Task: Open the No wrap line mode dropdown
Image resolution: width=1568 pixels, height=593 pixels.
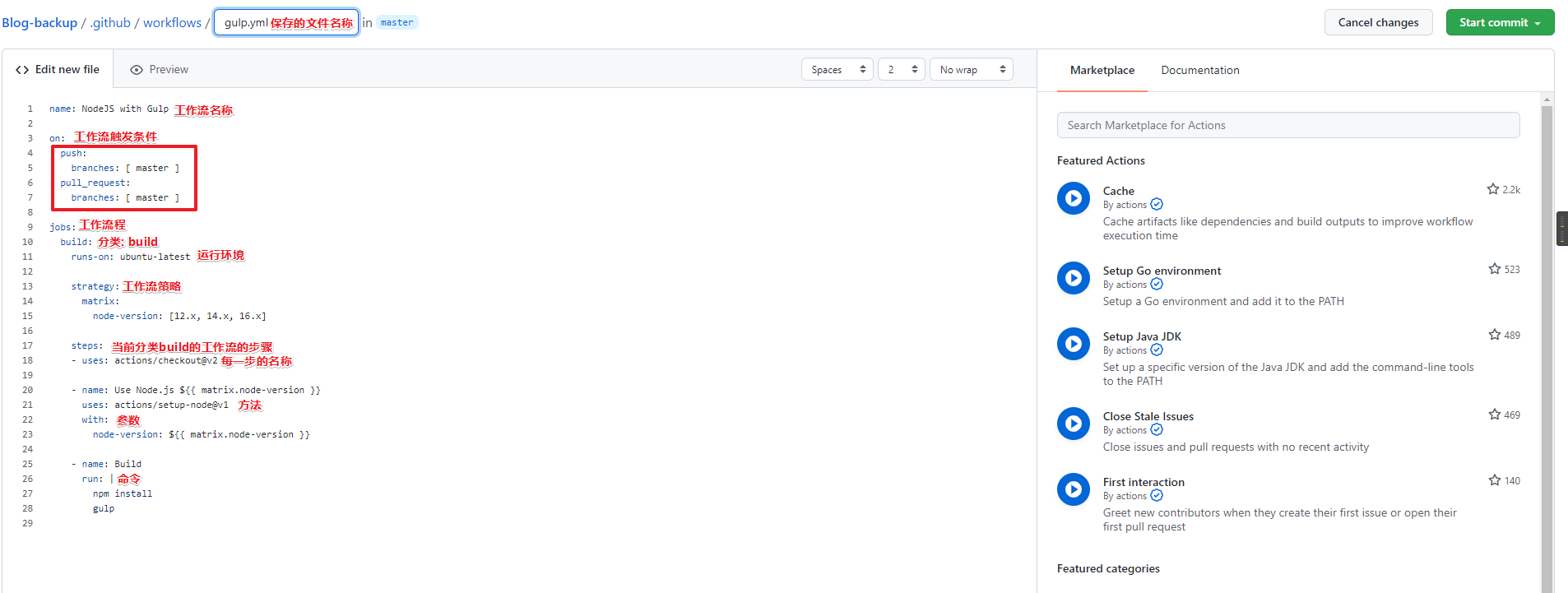Action: (x=971, y=70)
